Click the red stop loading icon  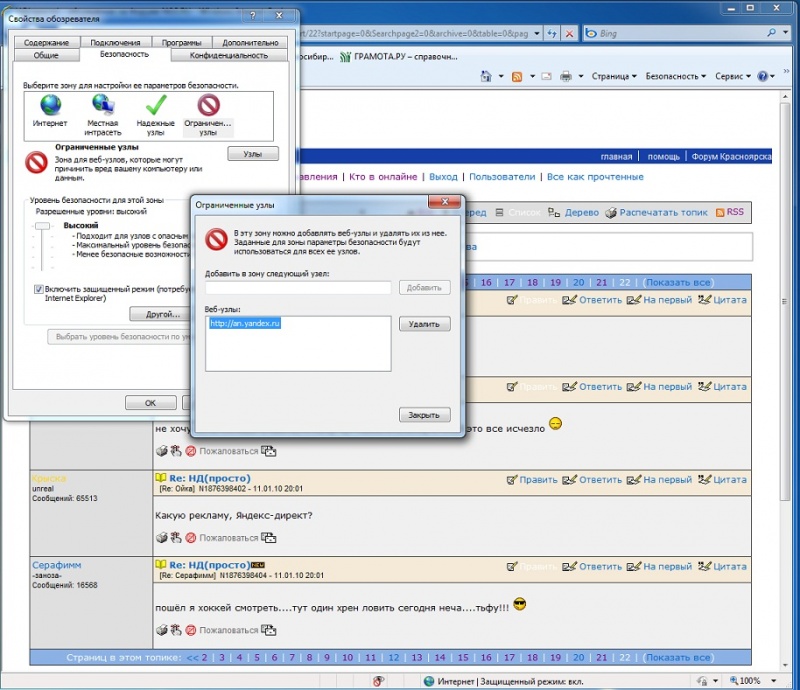pos(570,33)
